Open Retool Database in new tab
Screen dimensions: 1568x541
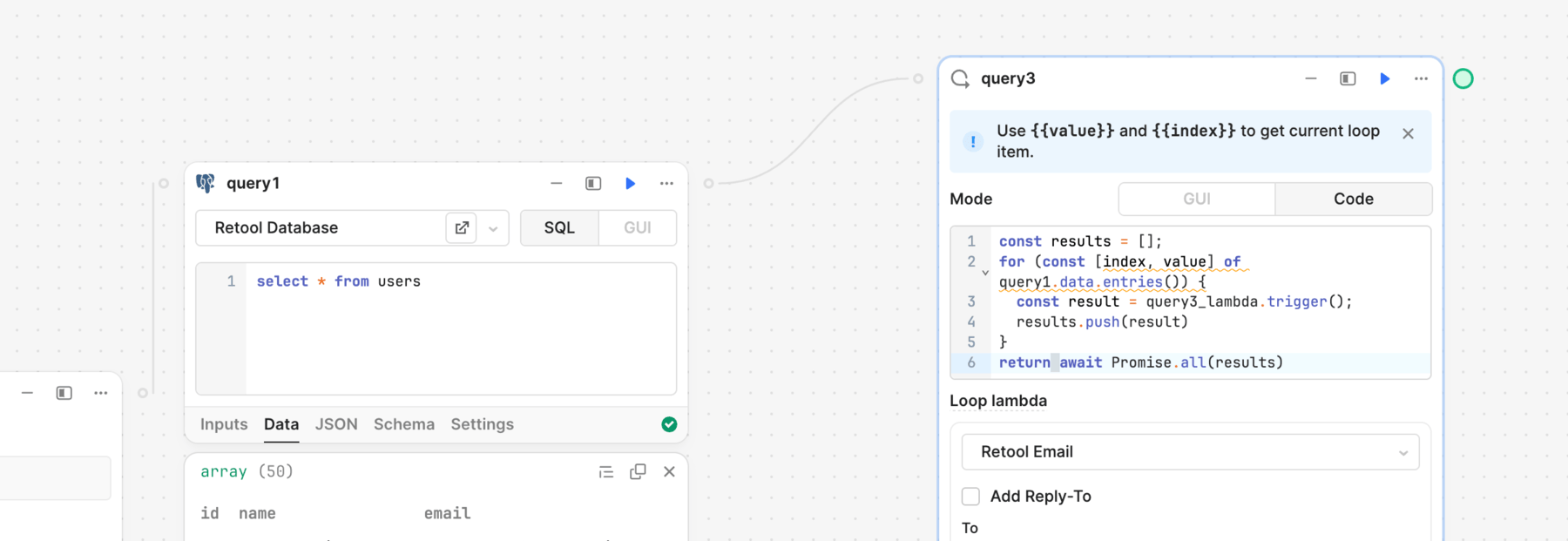click(462, 227)
